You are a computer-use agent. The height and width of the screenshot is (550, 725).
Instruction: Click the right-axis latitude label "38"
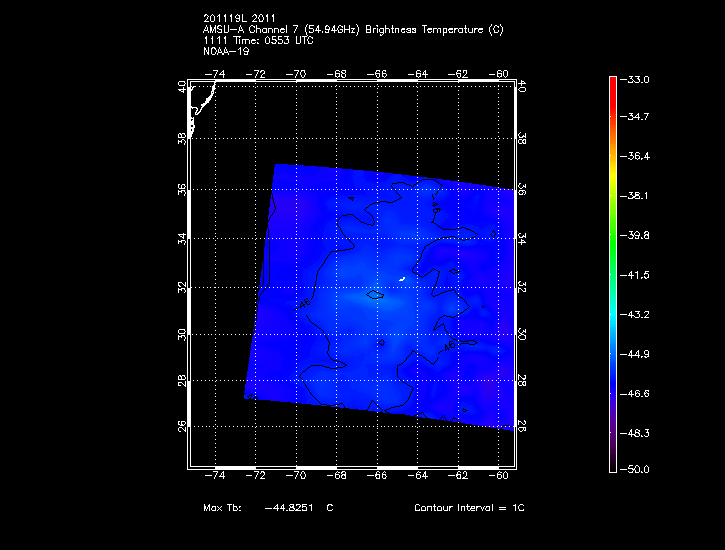click(522, 138)
